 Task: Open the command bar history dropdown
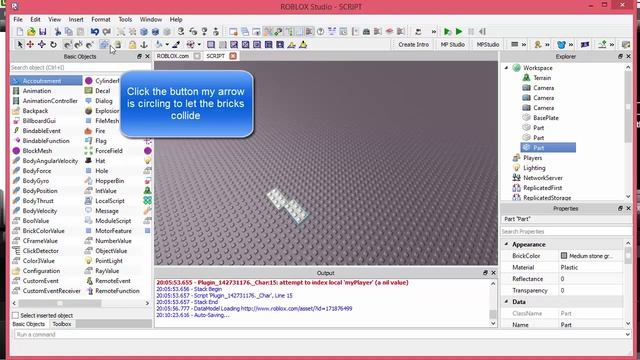click(628, 334)
